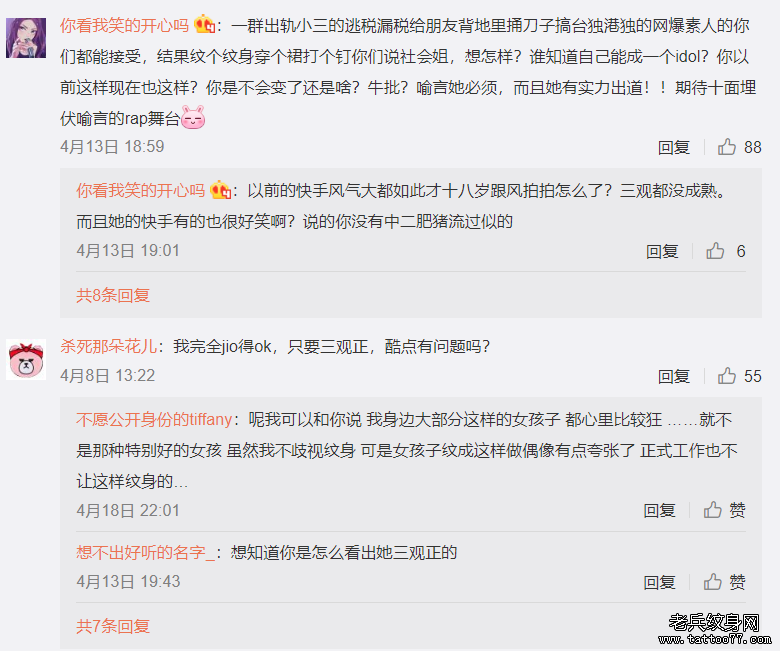
Task: Reply to 想不出好听的名字_'s comment
Action: coord(660,582)
